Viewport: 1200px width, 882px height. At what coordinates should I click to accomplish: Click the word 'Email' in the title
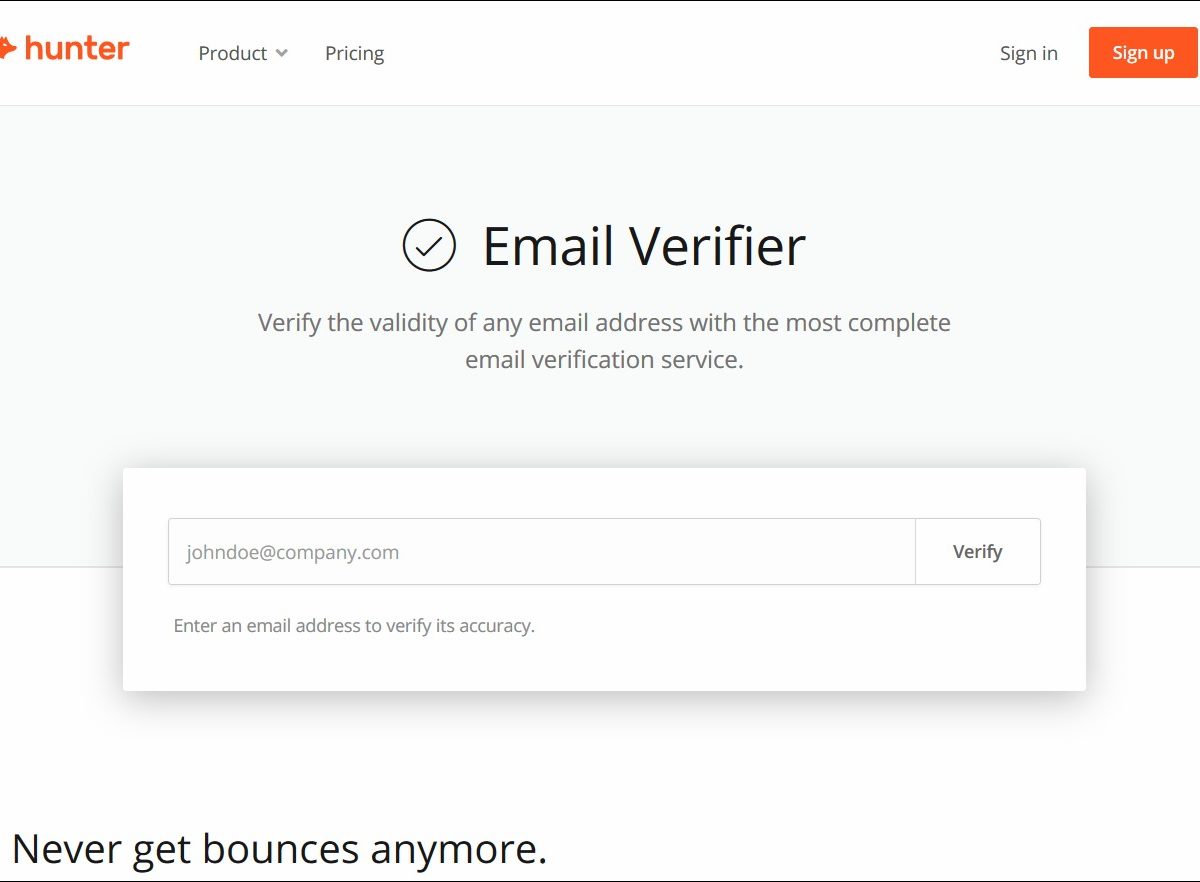(546, 246)
